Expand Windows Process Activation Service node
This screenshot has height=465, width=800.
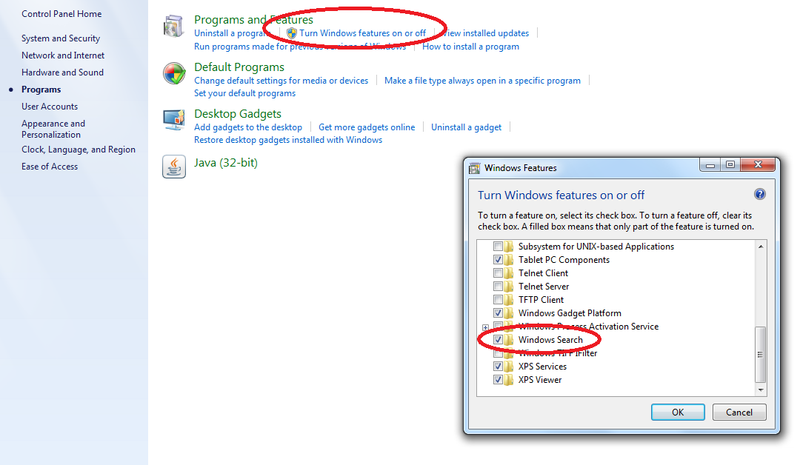pyautogui.click(x=485, y=327)
